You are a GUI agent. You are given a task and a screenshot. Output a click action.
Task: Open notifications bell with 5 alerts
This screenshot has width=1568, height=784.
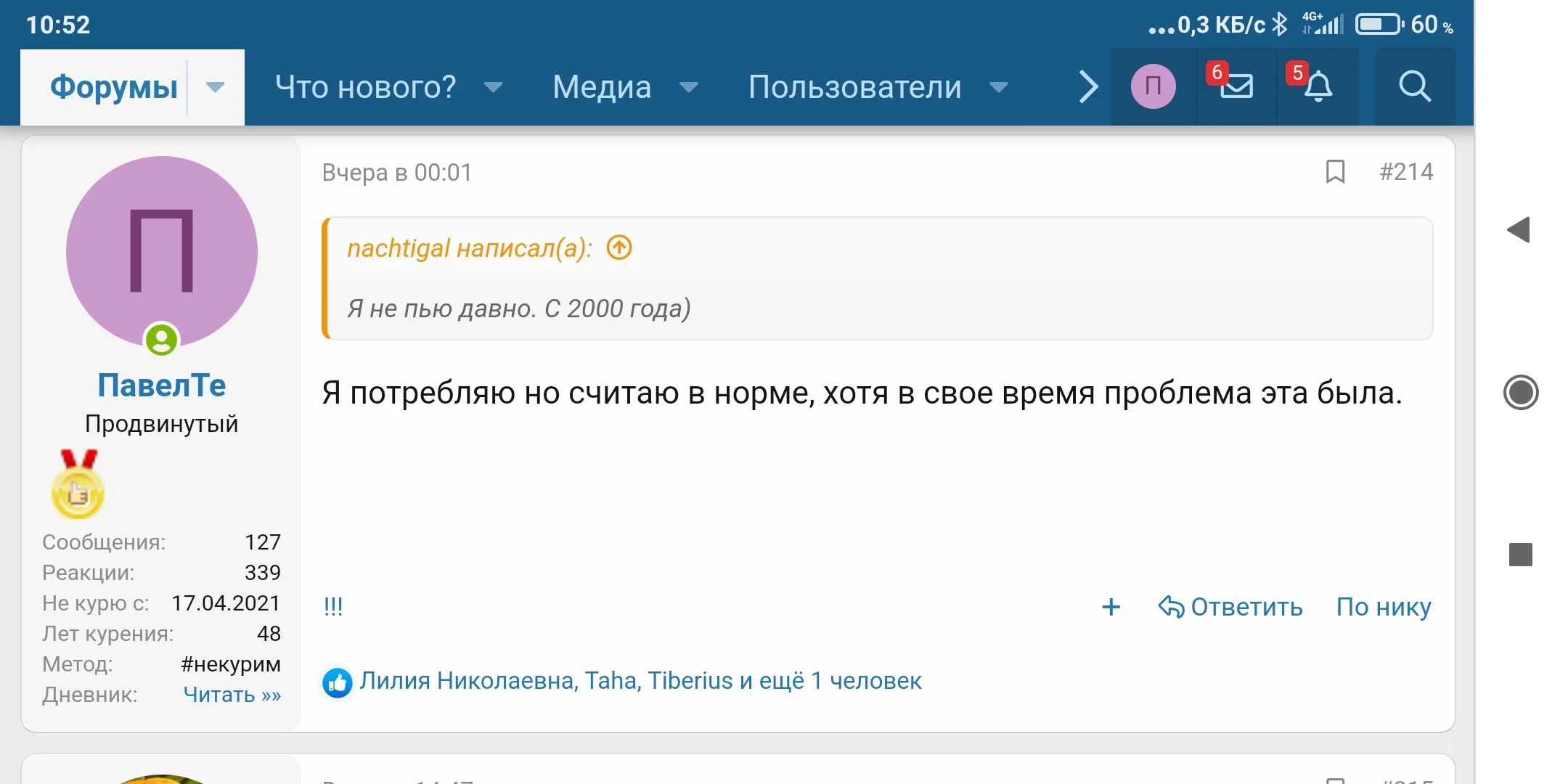1318,87
